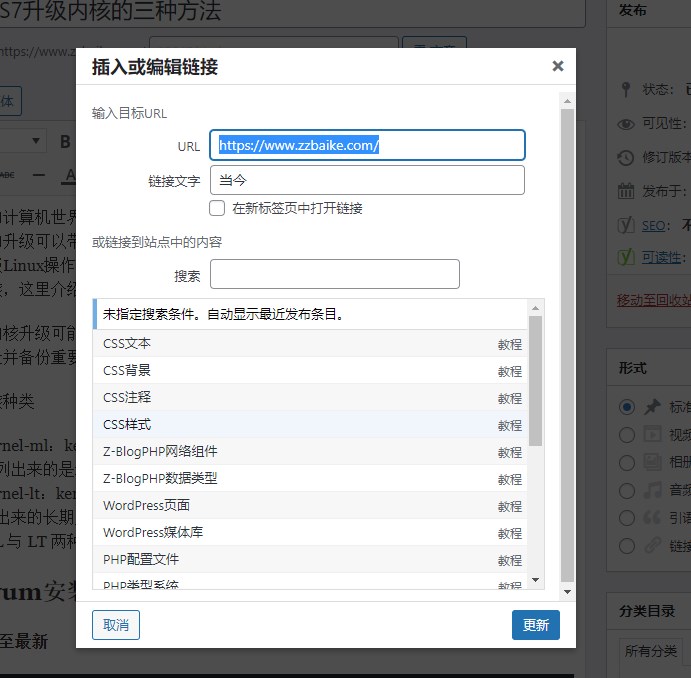The height and width of the screenshot is (678, 691).
Task: Select the quote post format radio
Action: click(627, 518)
